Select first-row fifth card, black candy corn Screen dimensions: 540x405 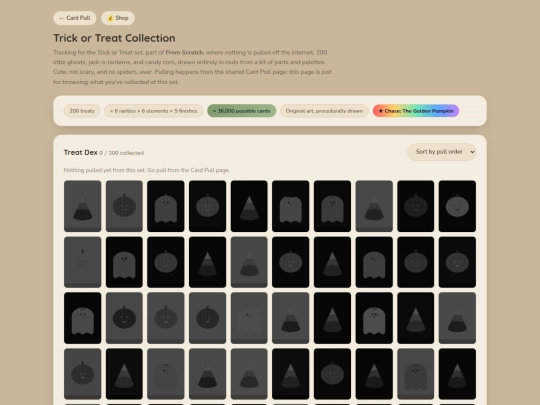[249, 206]
